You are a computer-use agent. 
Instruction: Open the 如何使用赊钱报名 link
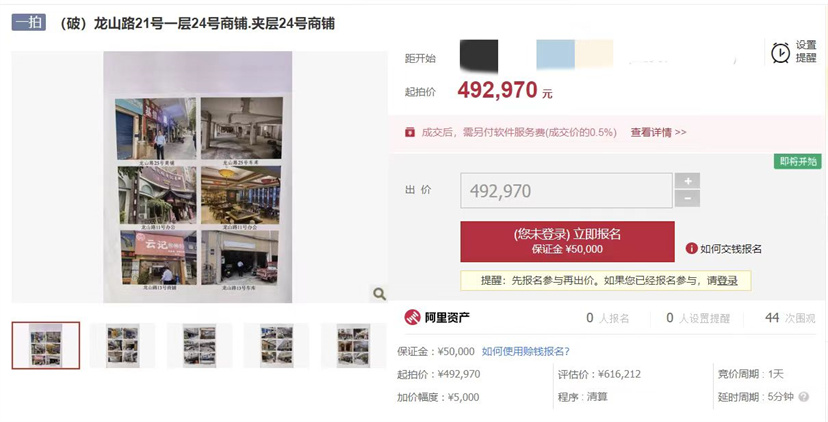[526, 351]
